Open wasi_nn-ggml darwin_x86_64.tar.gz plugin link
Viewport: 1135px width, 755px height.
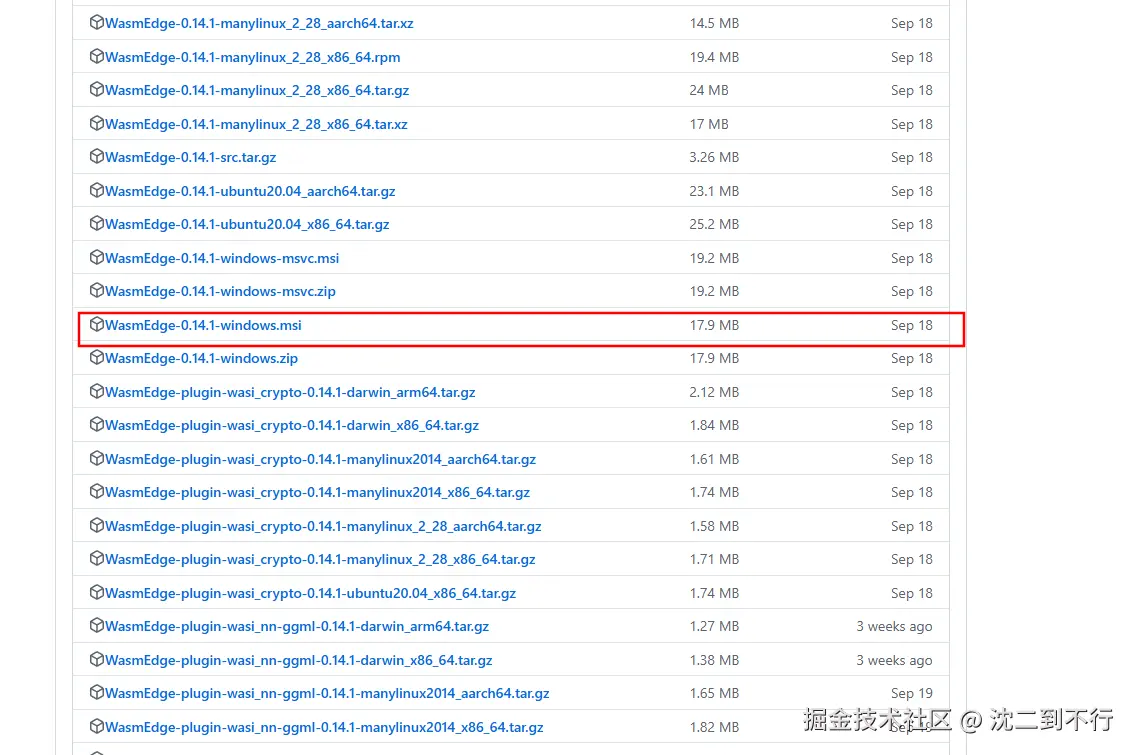click(299, 660)
